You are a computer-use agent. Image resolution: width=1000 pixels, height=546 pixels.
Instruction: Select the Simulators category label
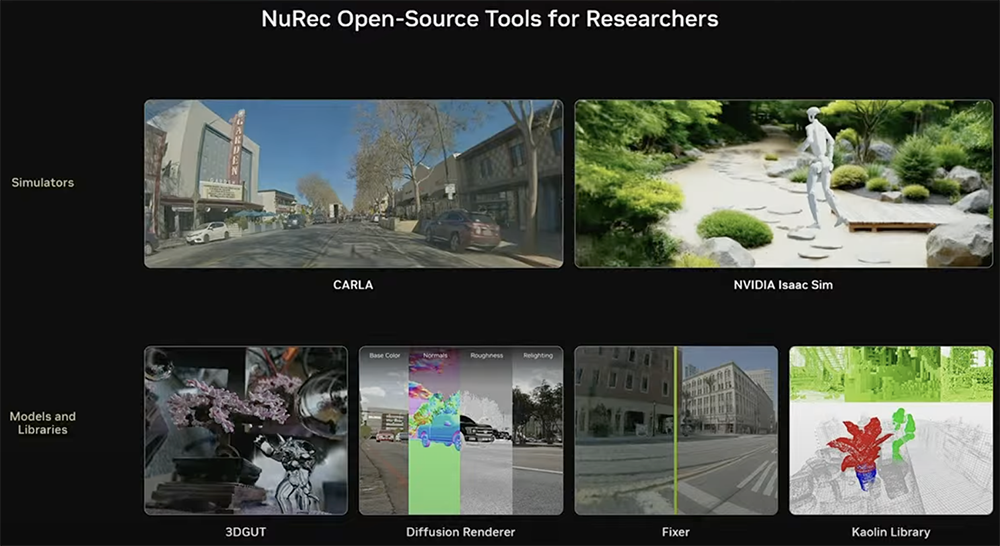click(43, 183)
